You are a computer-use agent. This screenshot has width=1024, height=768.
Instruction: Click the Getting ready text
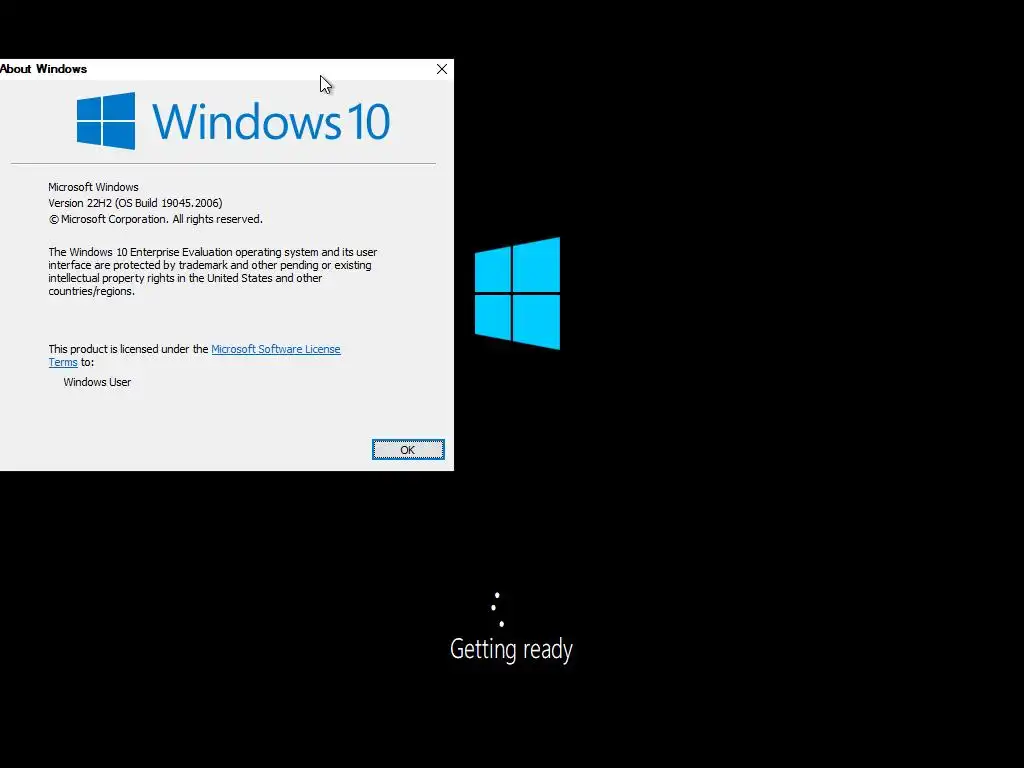click(x=511, y=649)
